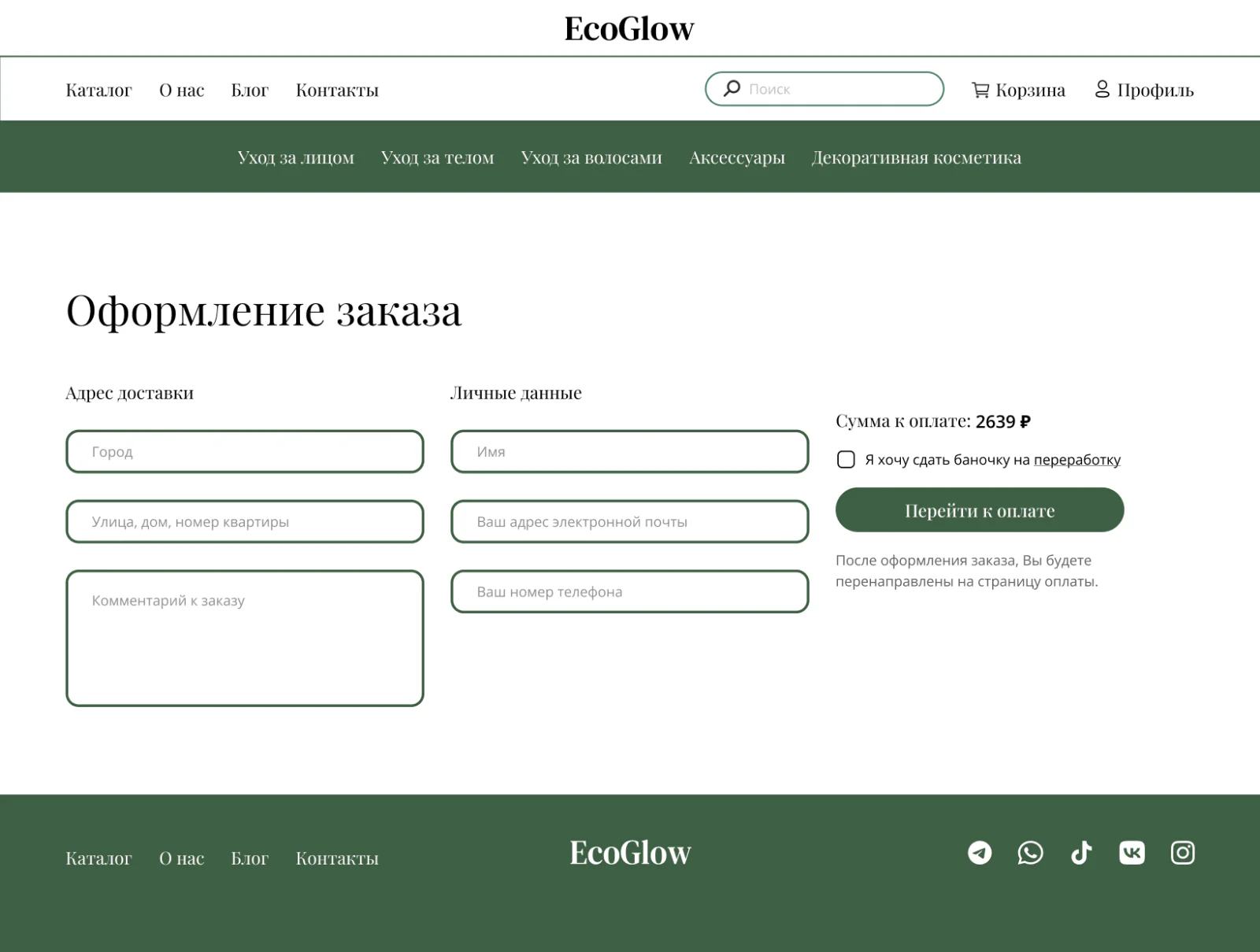Focus the Ваш адрес электронной почты field
This screenshot has height=952, width=1260.
click(630, 521)
